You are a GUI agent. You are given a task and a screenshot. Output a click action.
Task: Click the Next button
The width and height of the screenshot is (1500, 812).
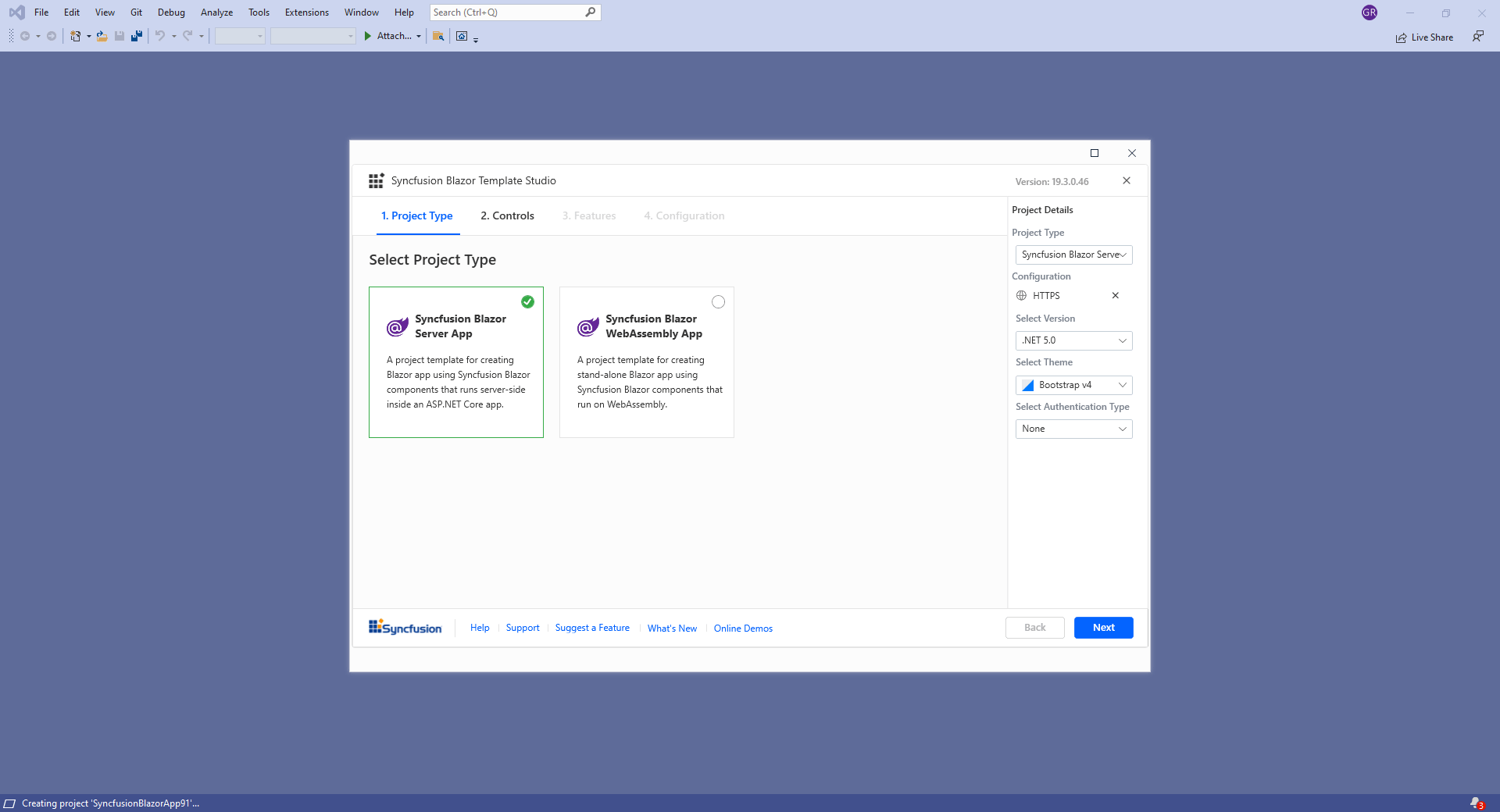[1102, 627]
